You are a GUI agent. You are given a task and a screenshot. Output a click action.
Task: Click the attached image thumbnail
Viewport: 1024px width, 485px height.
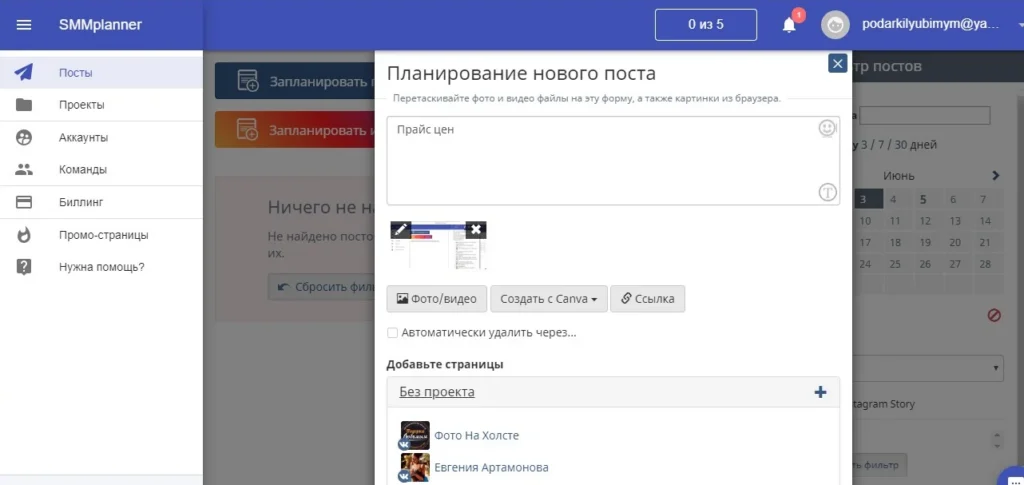(x=438, y=245)
